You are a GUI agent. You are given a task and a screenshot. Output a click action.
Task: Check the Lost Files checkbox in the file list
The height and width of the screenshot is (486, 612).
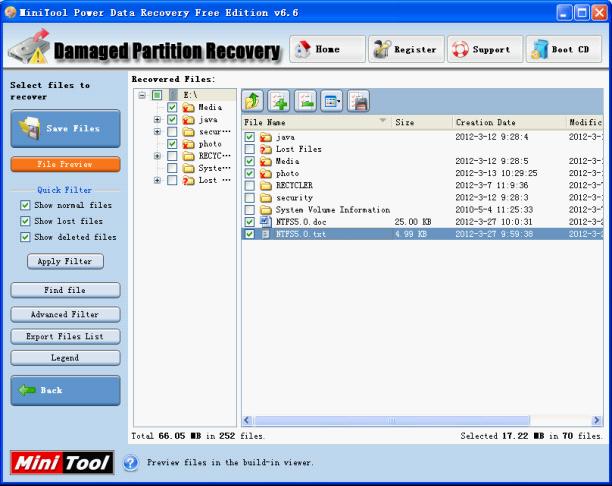(x=250, y=149)
